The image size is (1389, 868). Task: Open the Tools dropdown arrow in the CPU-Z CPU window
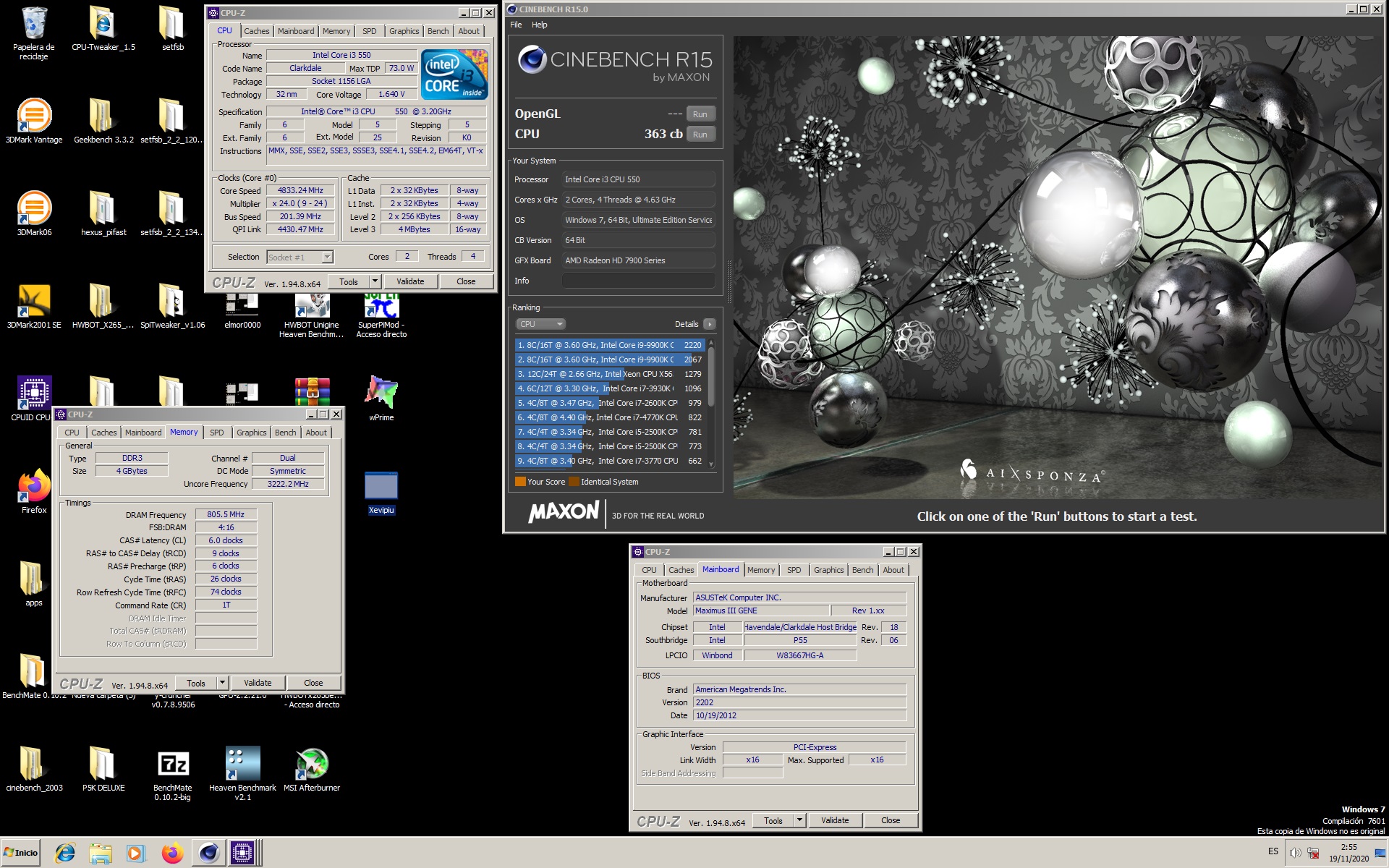(x=375, y=281)
